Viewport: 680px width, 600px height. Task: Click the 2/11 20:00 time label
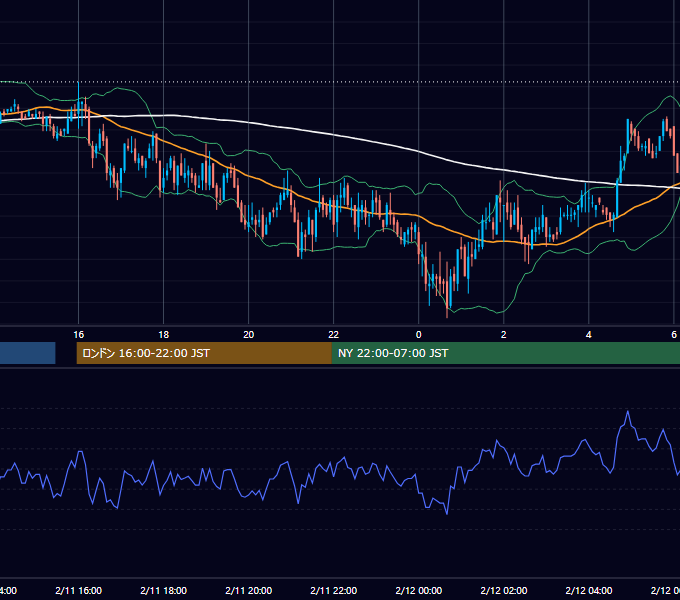pyautogui.click(x=248, y=590)
